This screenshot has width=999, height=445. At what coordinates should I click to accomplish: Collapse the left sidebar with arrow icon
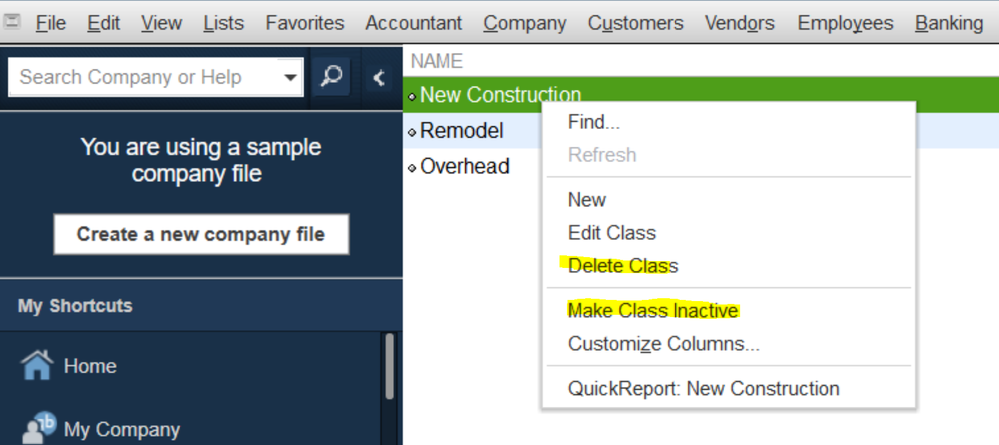click(x=378, y=77)
